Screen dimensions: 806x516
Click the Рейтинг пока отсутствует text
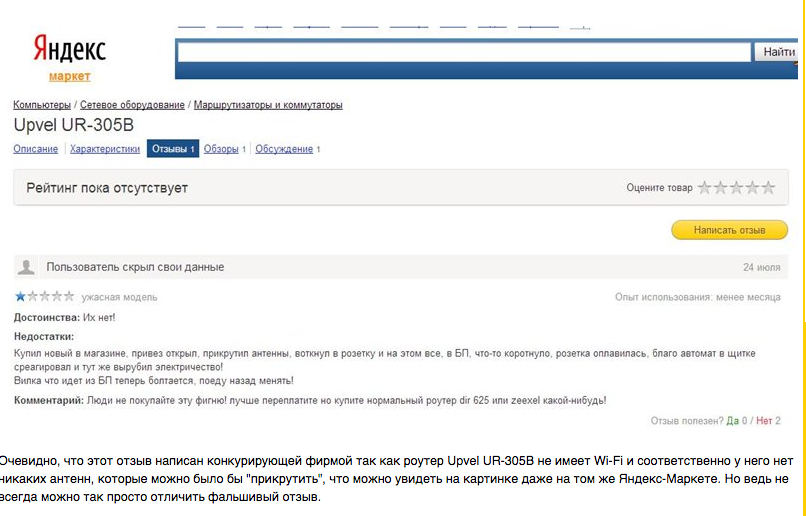107,188
